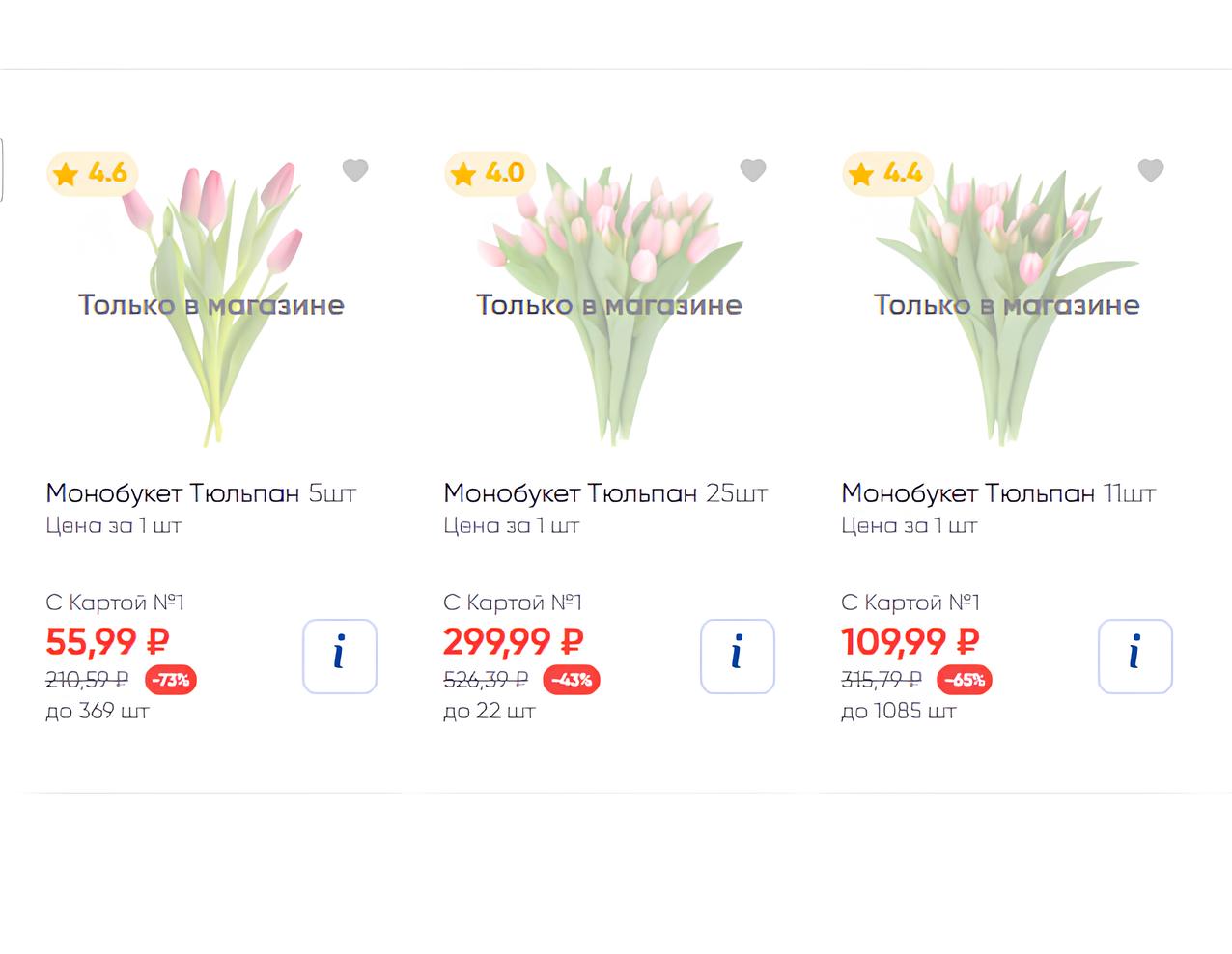Click info button for 25-tulip bouquet
The image size is (1232, 954).
tap(738, 657)
